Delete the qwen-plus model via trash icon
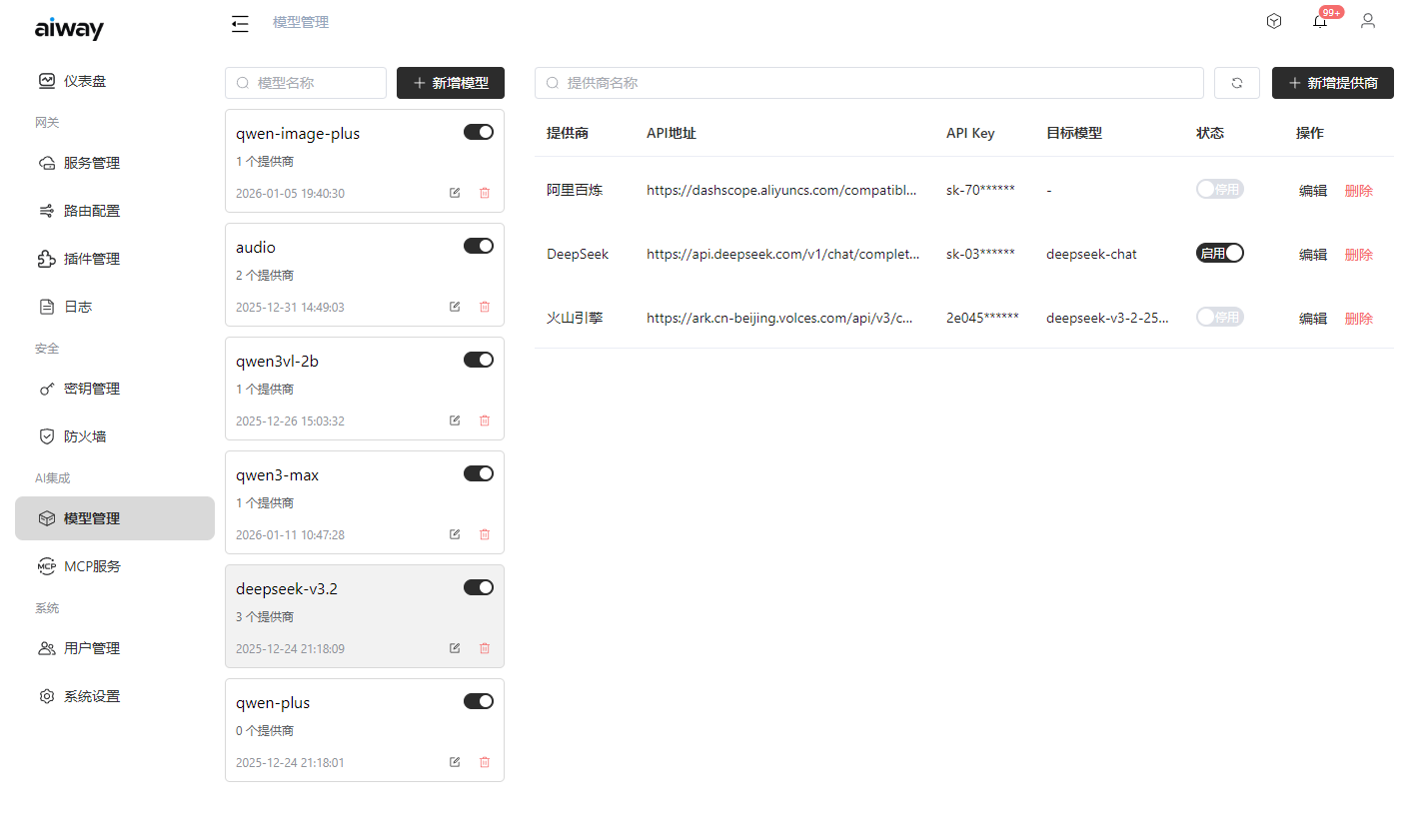The width and height of the screenshot is (1428, 840). click(485, 762)
